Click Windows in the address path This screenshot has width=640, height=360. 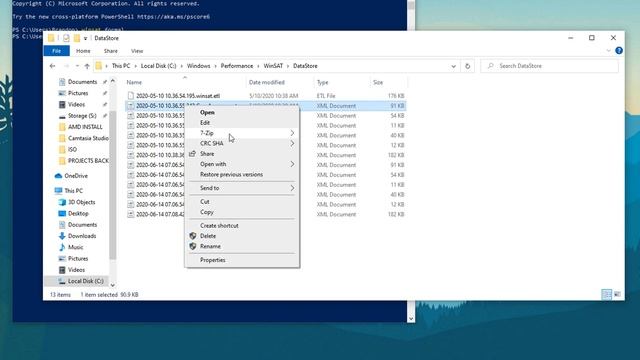(x=198, y=66)
